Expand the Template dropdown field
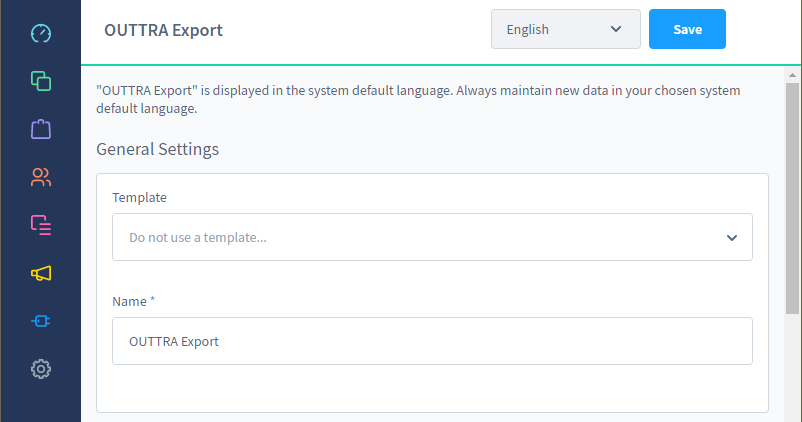Screen dimensions: 802x422 pyautogui.click(x=432, y=237)
